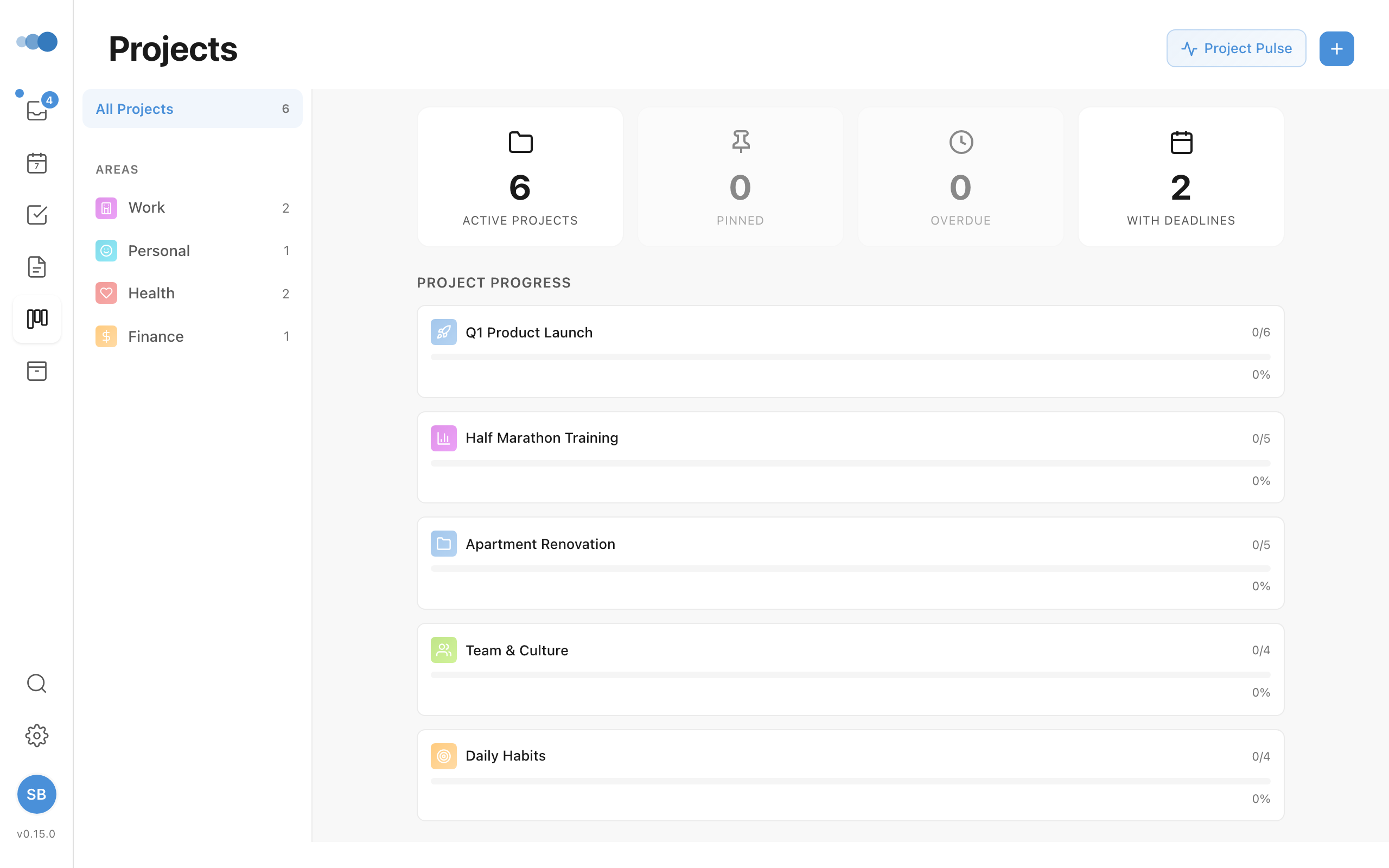Create a new project with the plus button
1389x868 pixels.
pyautogui.click(x=1337, y=48)
